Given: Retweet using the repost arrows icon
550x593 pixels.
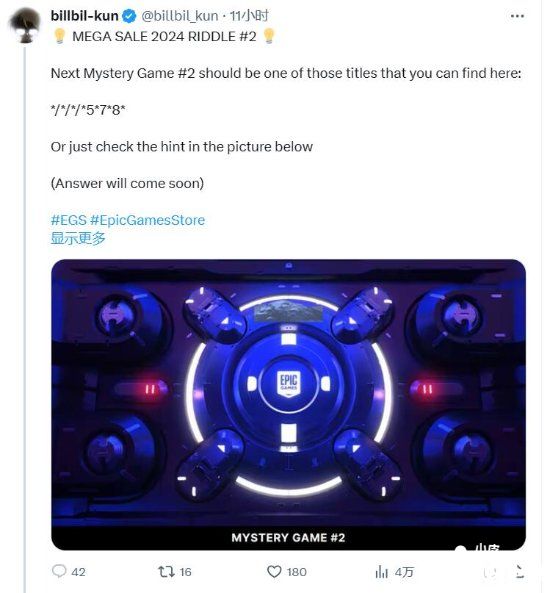Looking at the screenshot, I should (166, 571).
